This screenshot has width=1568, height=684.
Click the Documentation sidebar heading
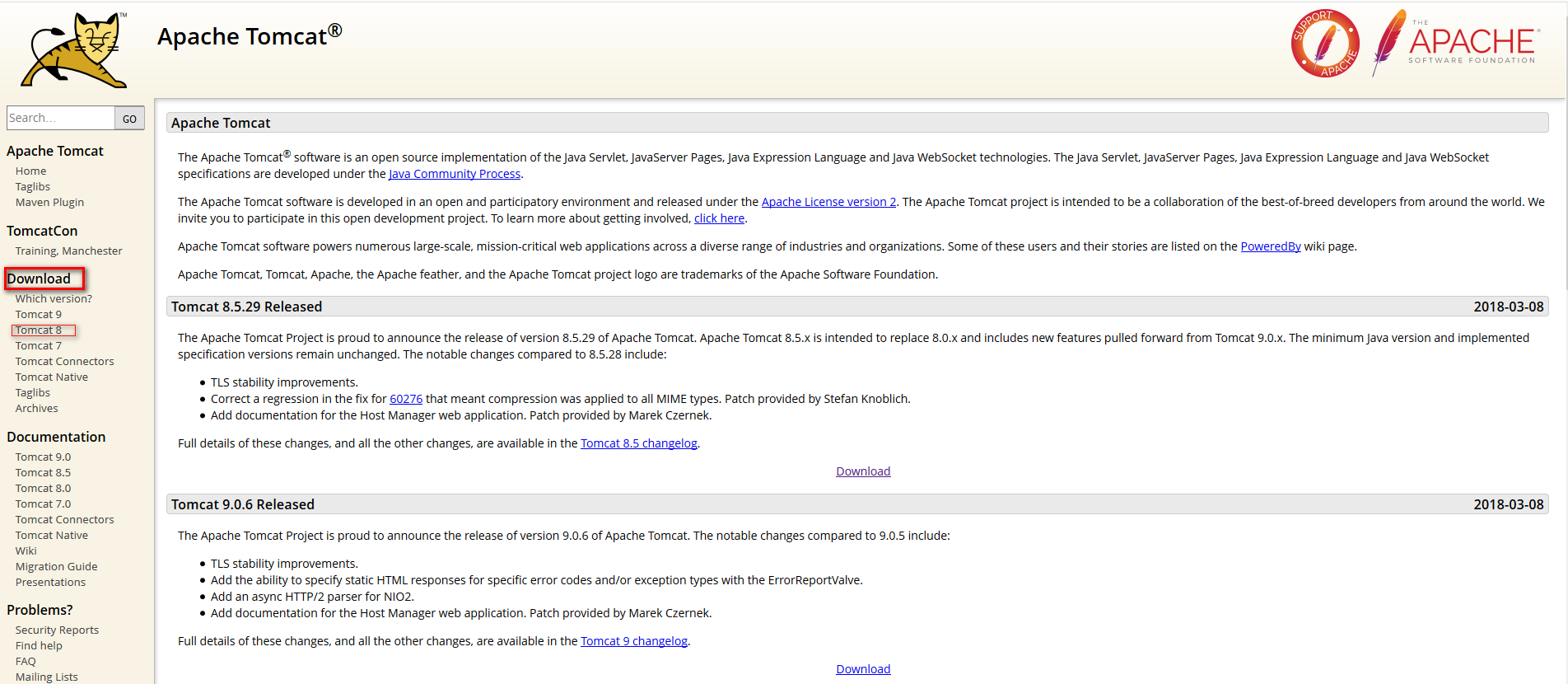coord(56,437)
